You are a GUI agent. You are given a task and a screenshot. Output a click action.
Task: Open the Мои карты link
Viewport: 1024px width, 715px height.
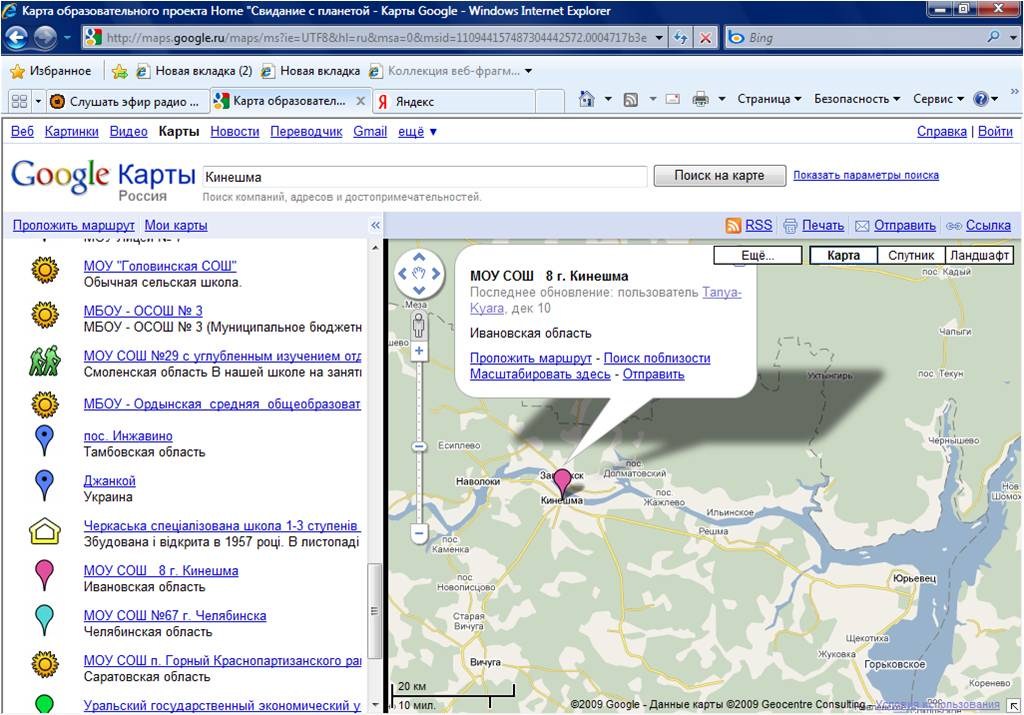pos(176,225)
